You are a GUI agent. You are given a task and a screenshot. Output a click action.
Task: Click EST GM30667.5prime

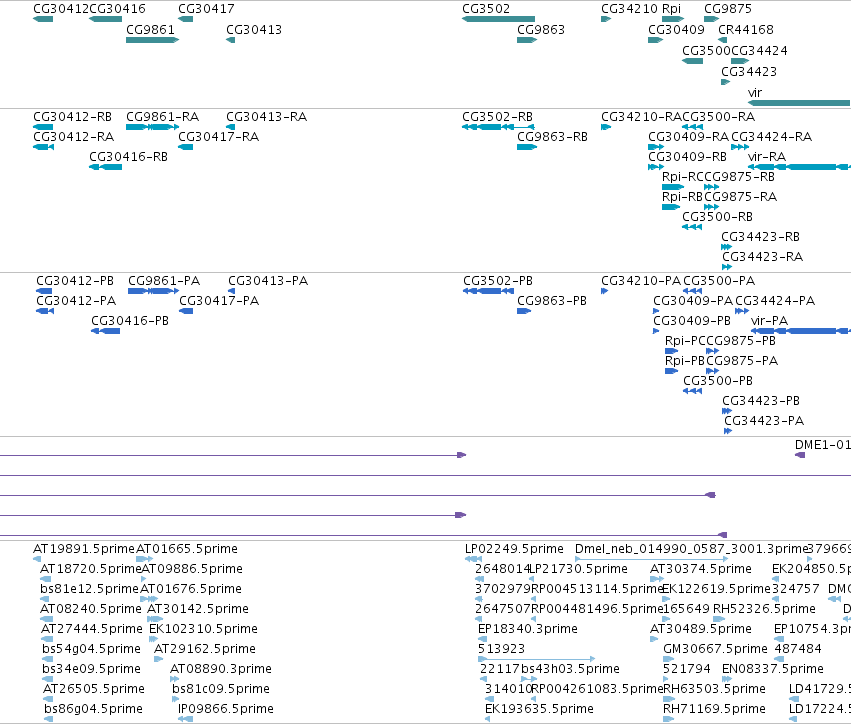[x=715, y=649]
